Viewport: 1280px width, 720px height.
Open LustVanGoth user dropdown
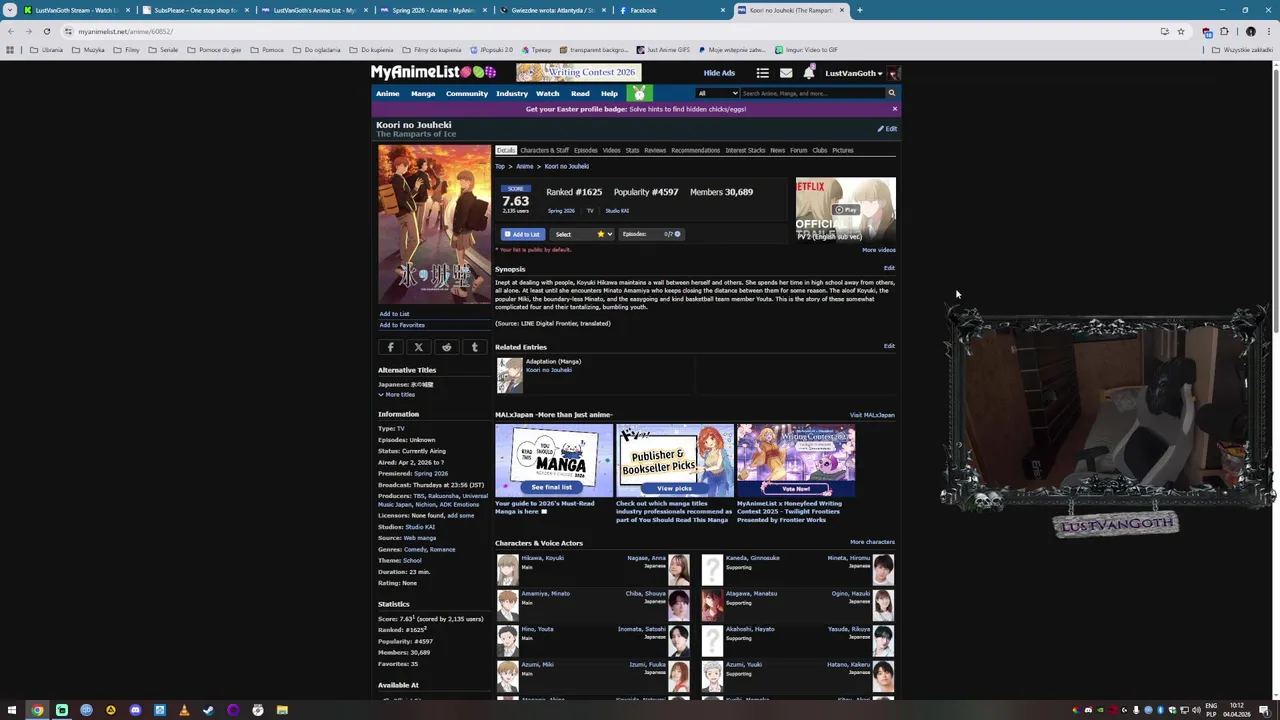click(854, 73)
